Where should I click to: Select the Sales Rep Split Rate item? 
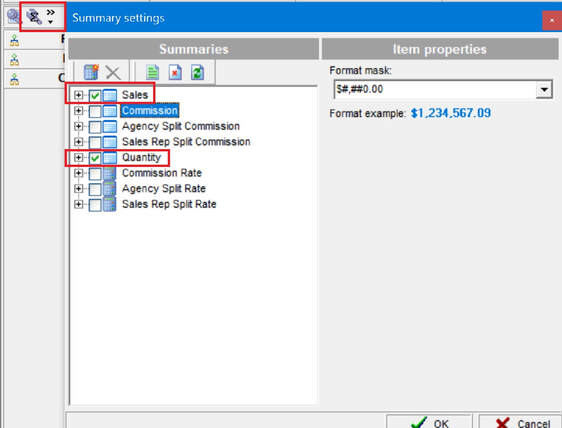coord(169,204)
